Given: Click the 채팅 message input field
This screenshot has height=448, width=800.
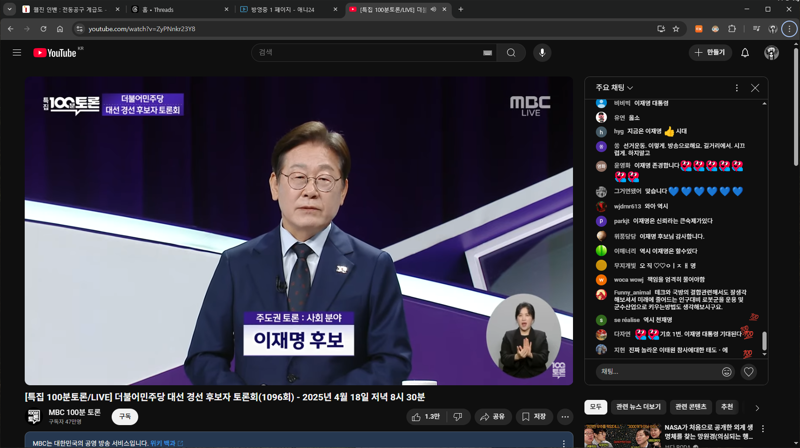Looking at the screenshot, I should pos(658,371).
